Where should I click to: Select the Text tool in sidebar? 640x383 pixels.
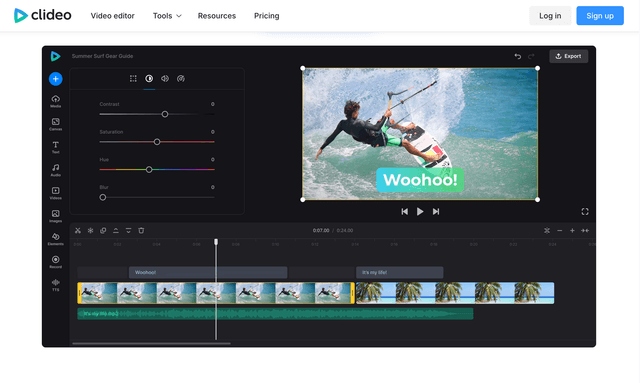point(56,147)
